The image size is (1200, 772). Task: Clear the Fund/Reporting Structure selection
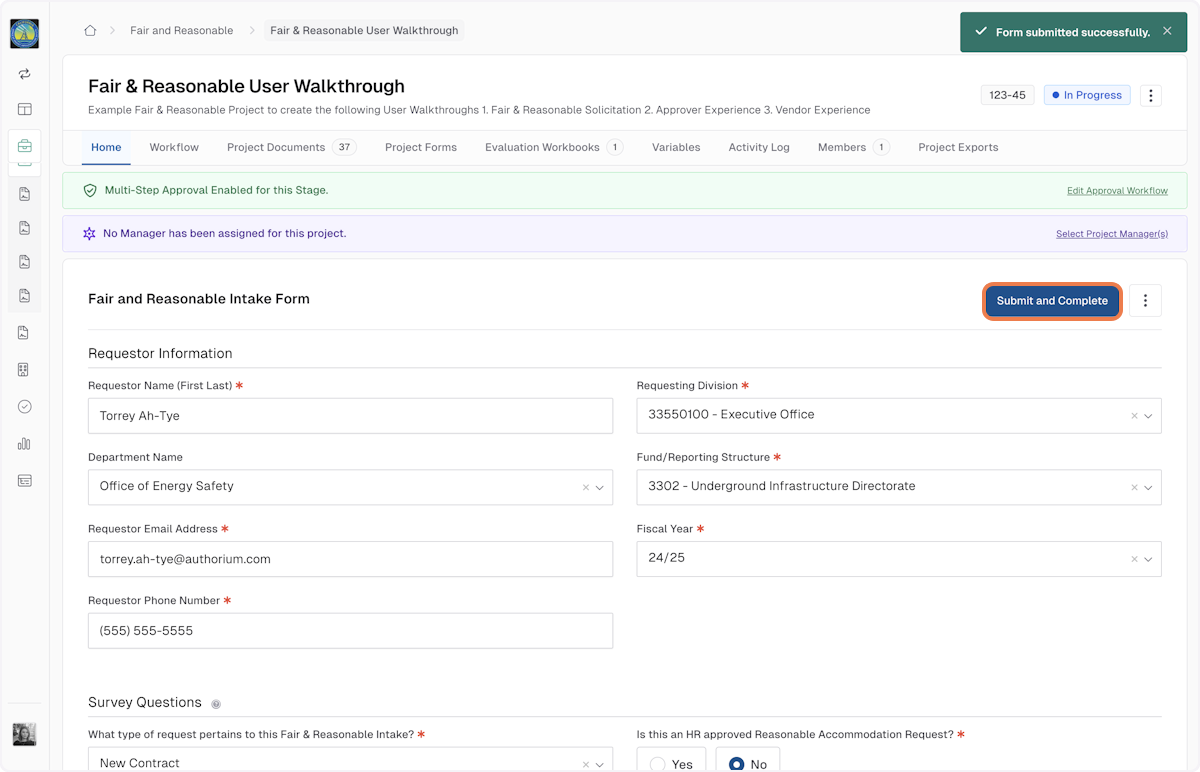(x=1134, y=488)
